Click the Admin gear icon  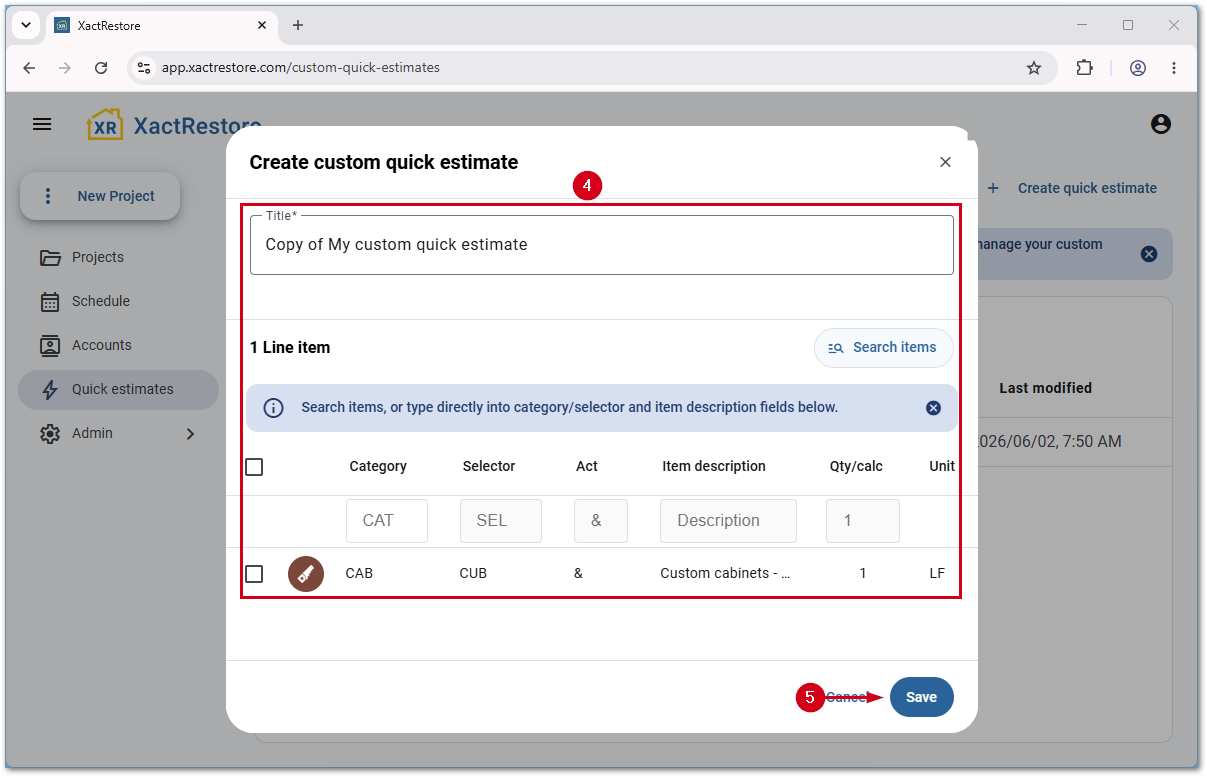pyautogui.click(x=50, y=434)
